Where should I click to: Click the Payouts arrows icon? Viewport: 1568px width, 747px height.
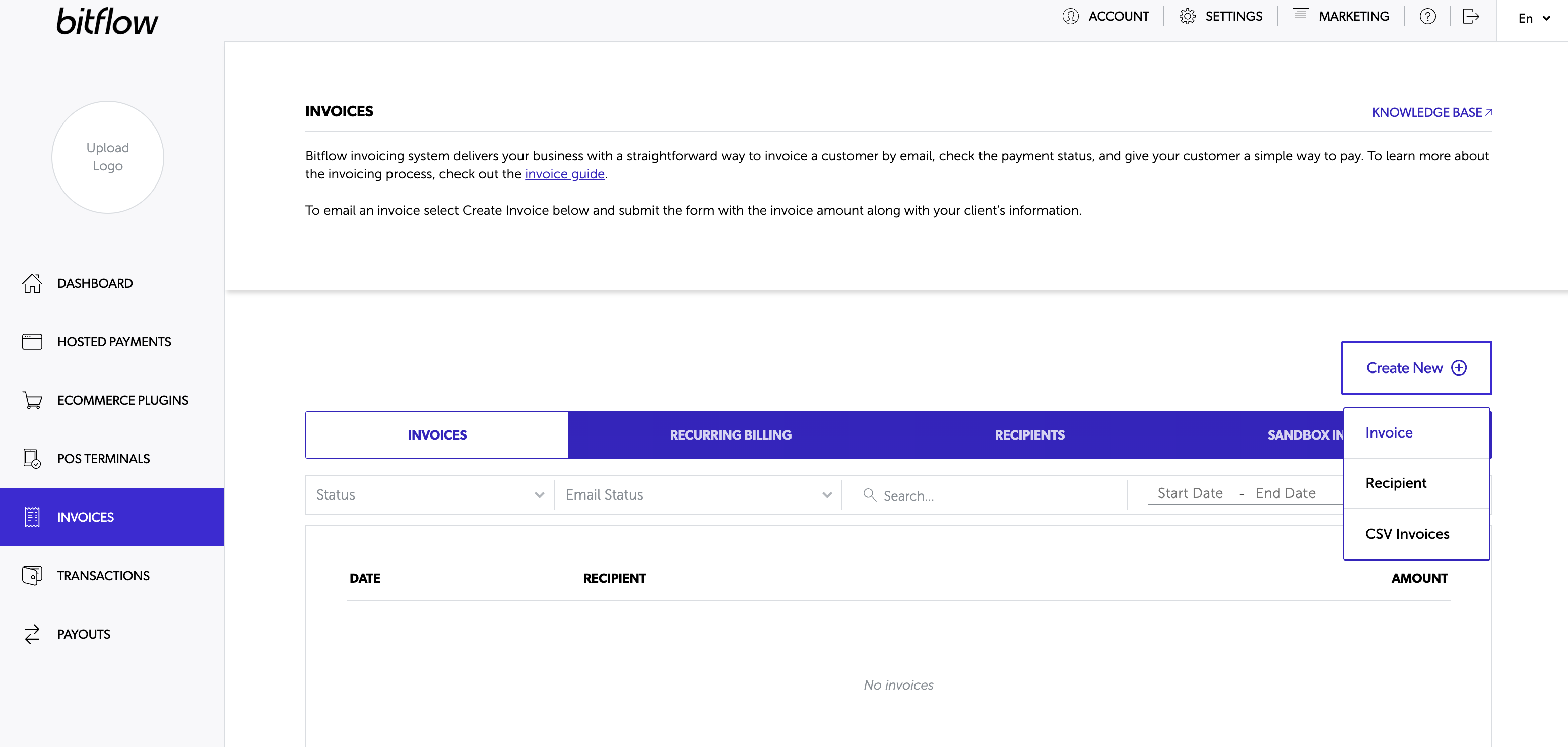[x=32, y=634]
